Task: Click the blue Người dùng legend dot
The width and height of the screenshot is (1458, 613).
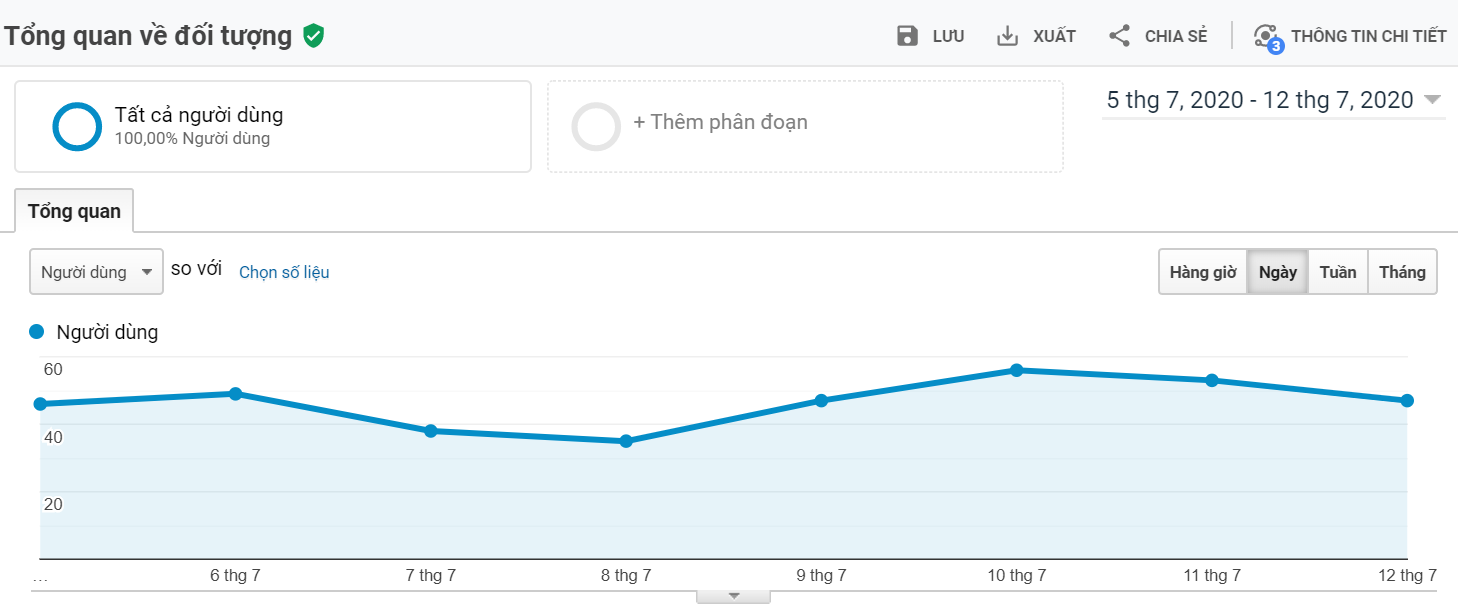Action: click(38, 332)
